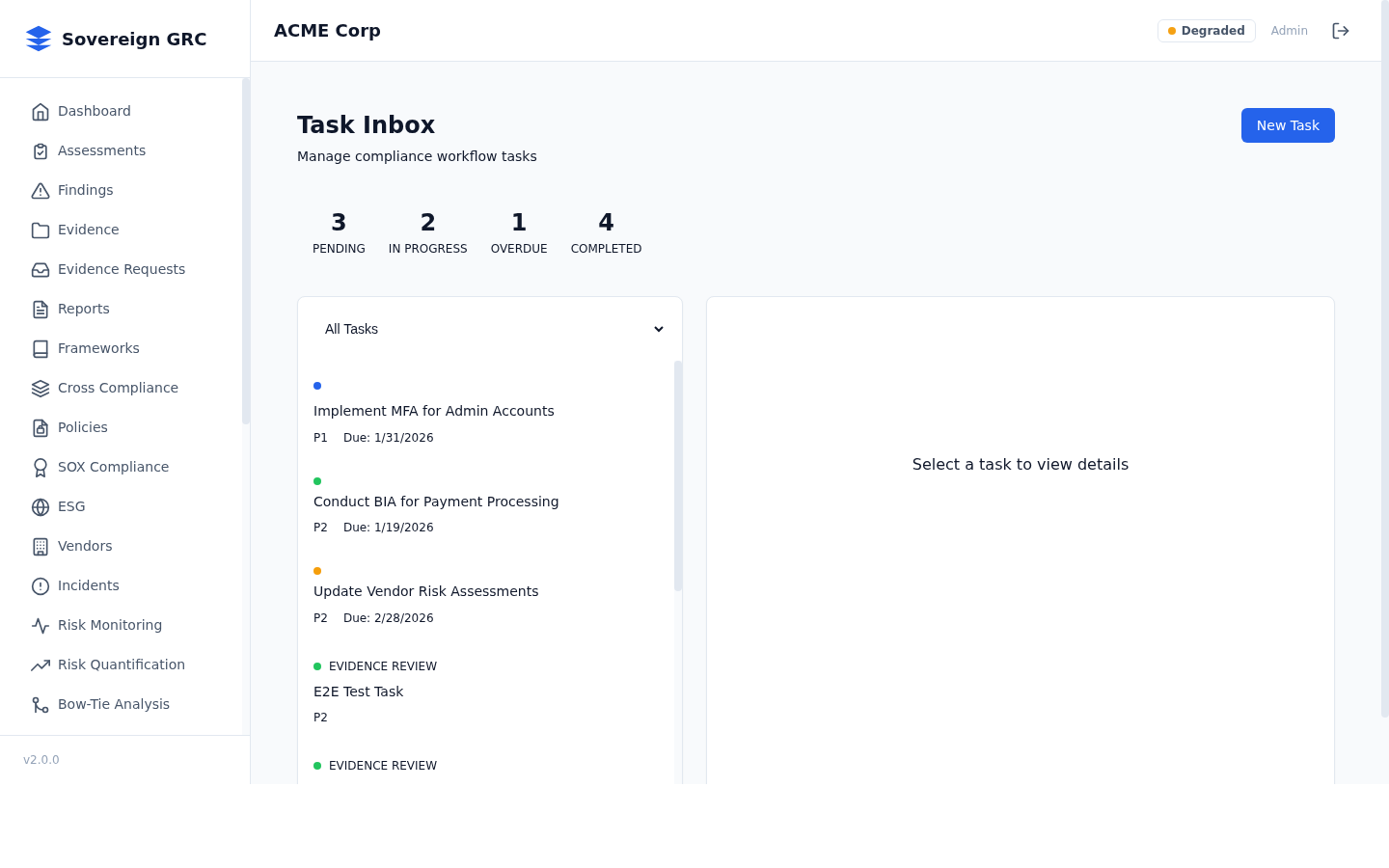This screenshot has height=868, width=1389.
Task: Select the ESG globe icon
Action: click(41, 506)
